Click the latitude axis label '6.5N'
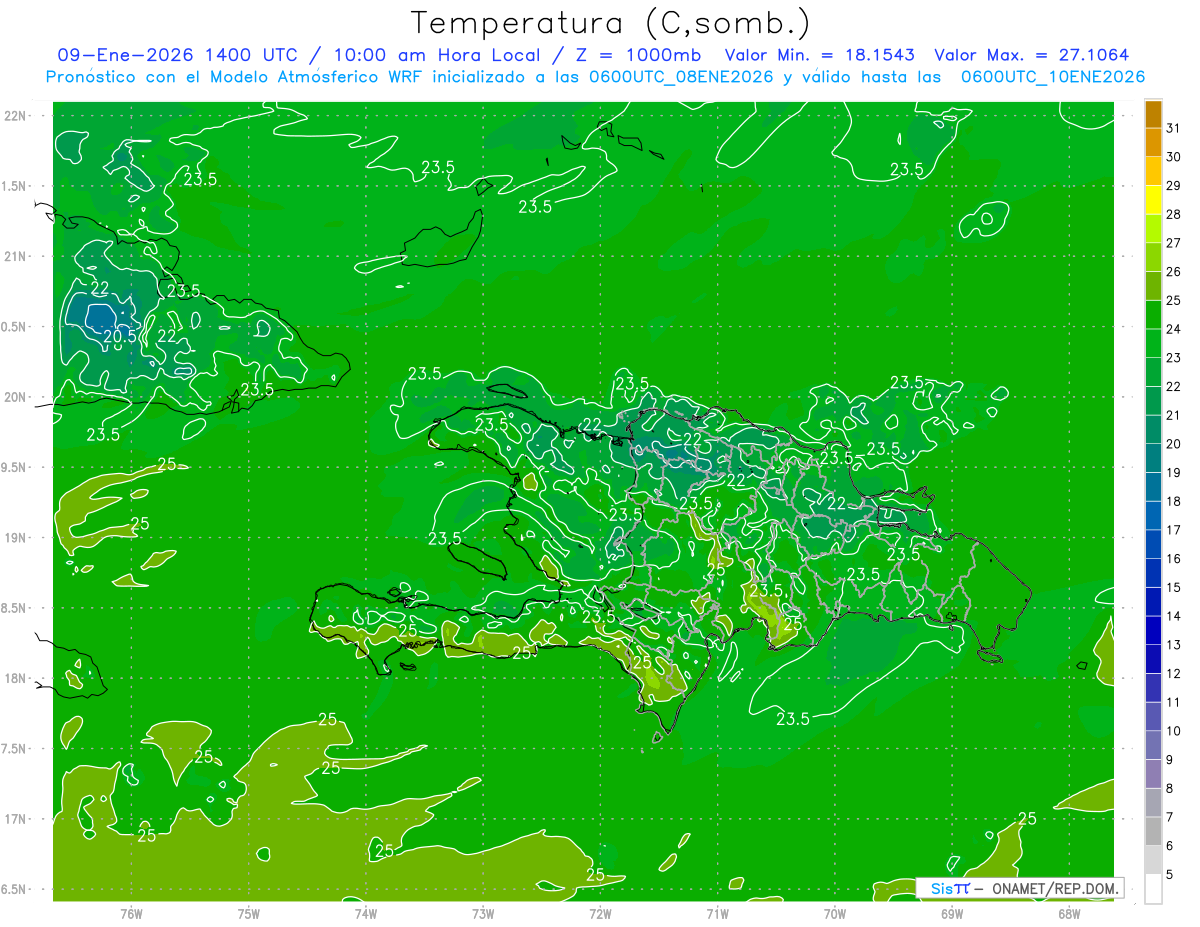 pyautogui.click(x=15, y=890)
